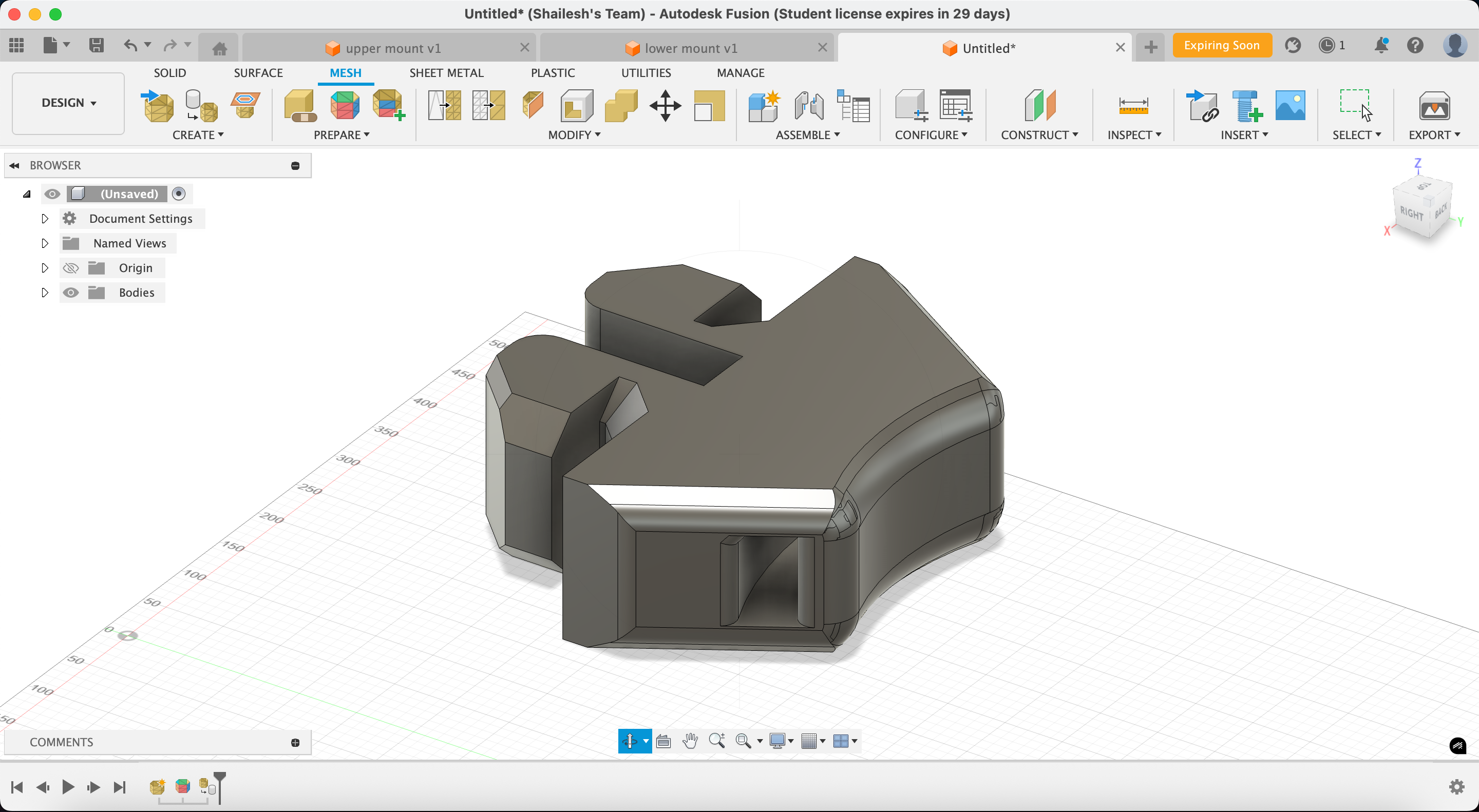Click the Measure tool icon
The height and width of the screenshot is (812, 1479).
[1133, 106]
